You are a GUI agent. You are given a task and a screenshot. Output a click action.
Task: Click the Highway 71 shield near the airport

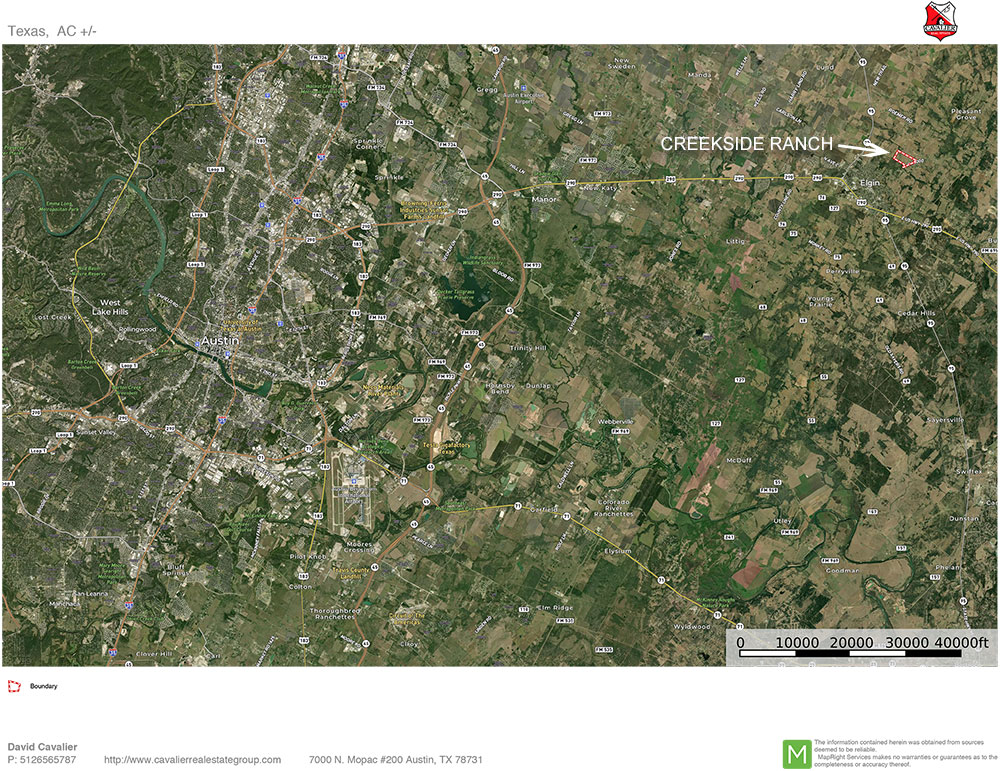[403, 480]
